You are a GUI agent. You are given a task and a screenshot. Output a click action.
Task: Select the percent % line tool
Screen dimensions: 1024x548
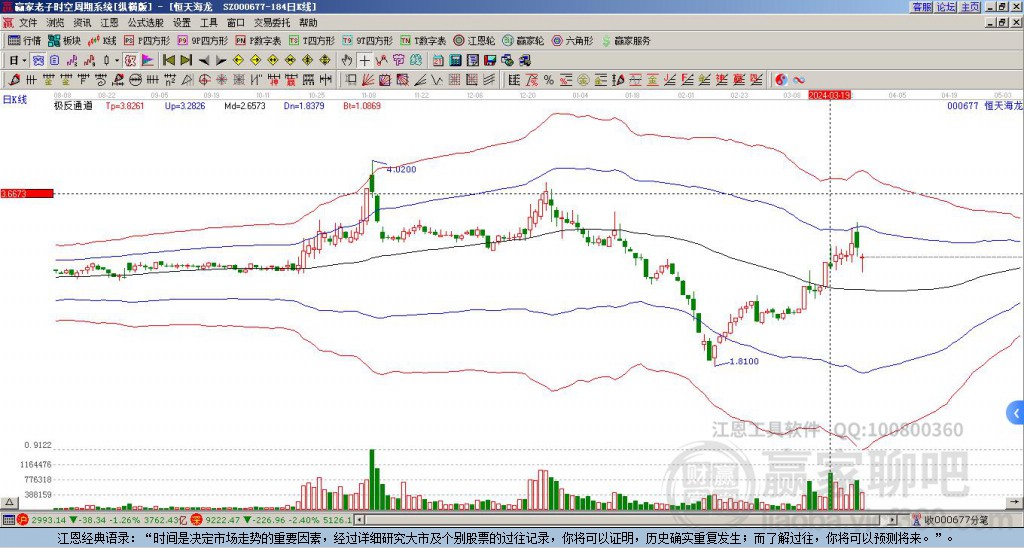(549, 80)
